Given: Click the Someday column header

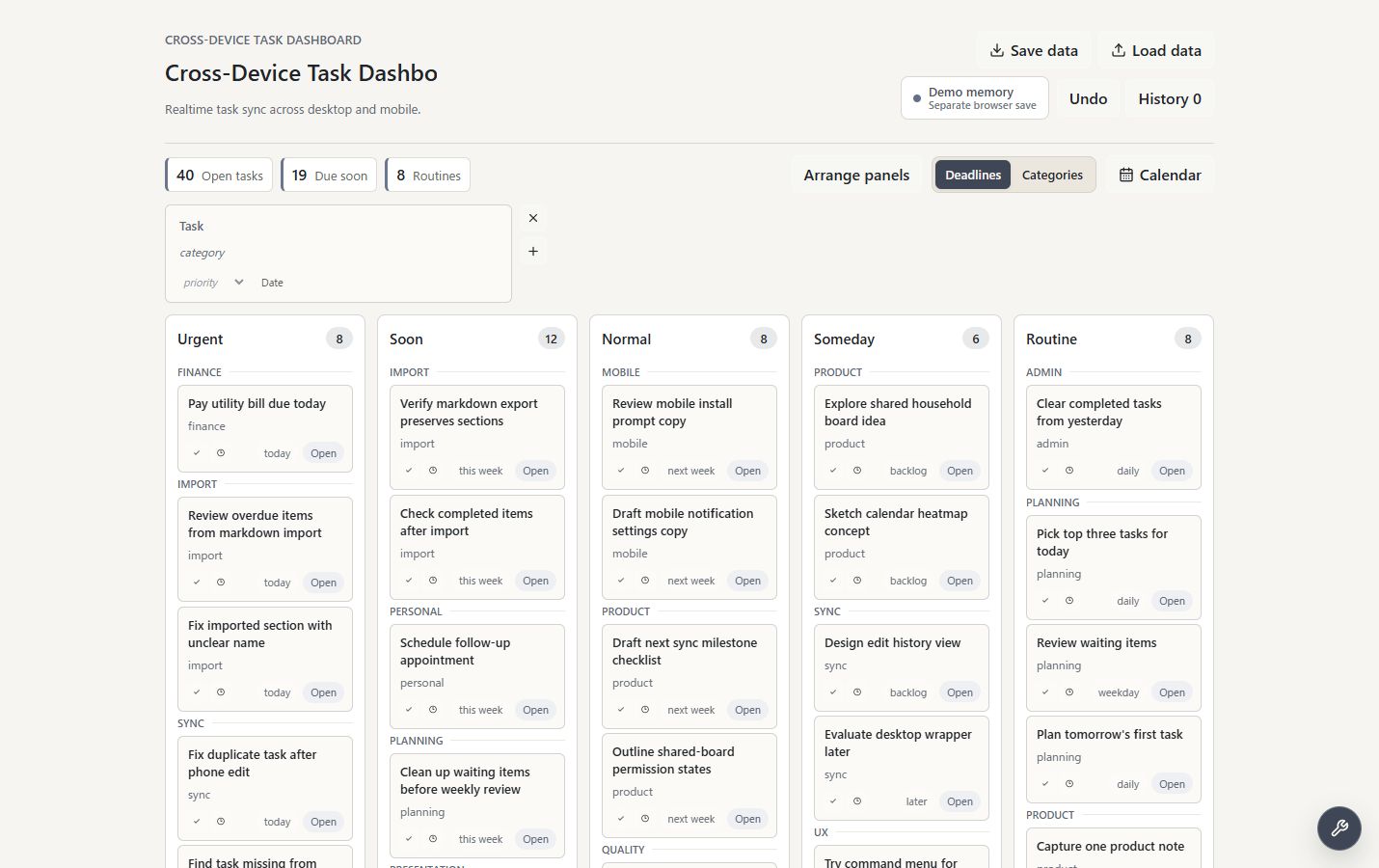Looking at the screenshot, I should click(x=844, y=339).
